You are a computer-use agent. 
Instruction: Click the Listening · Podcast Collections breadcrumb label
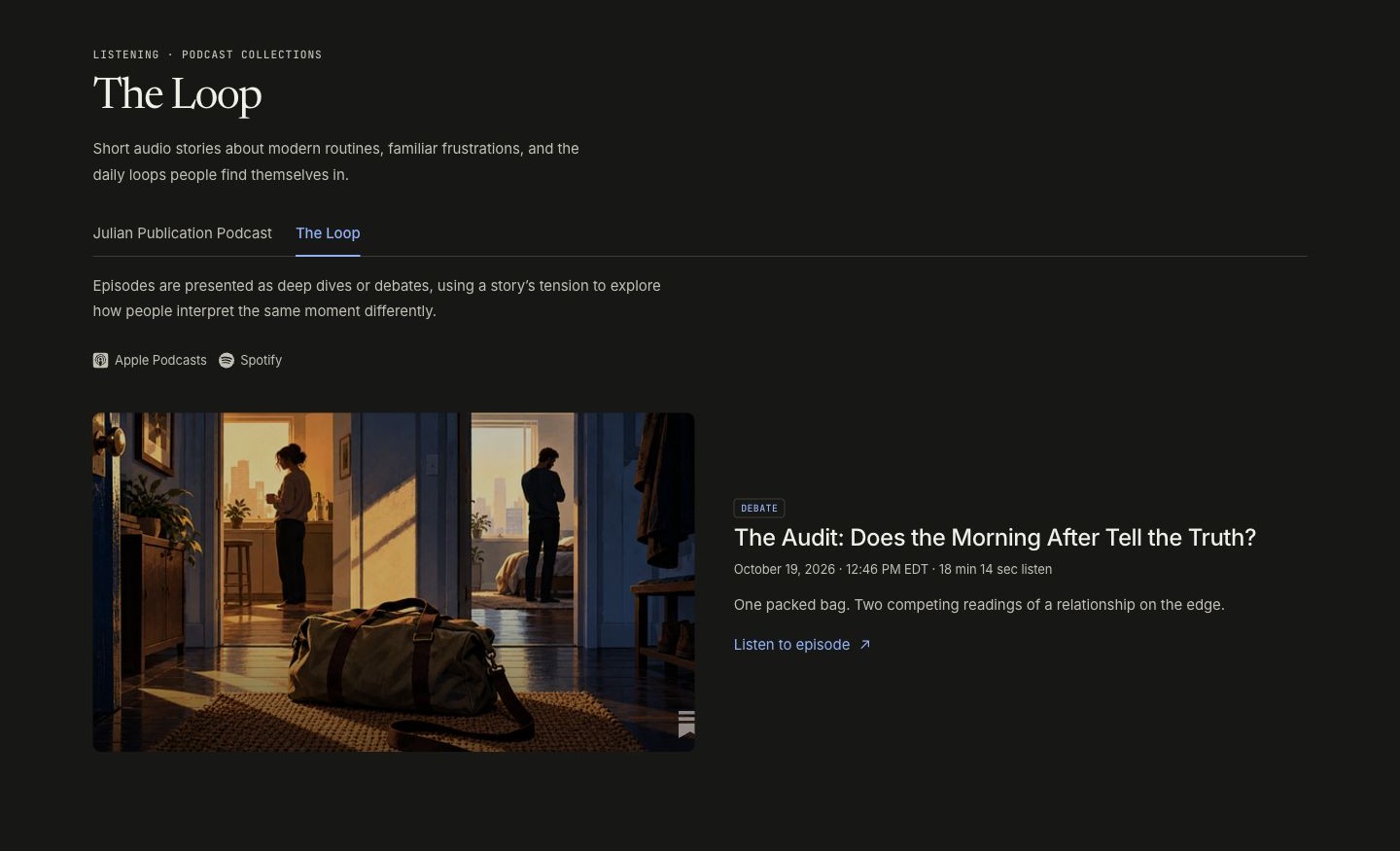click(x=207, y=54)
